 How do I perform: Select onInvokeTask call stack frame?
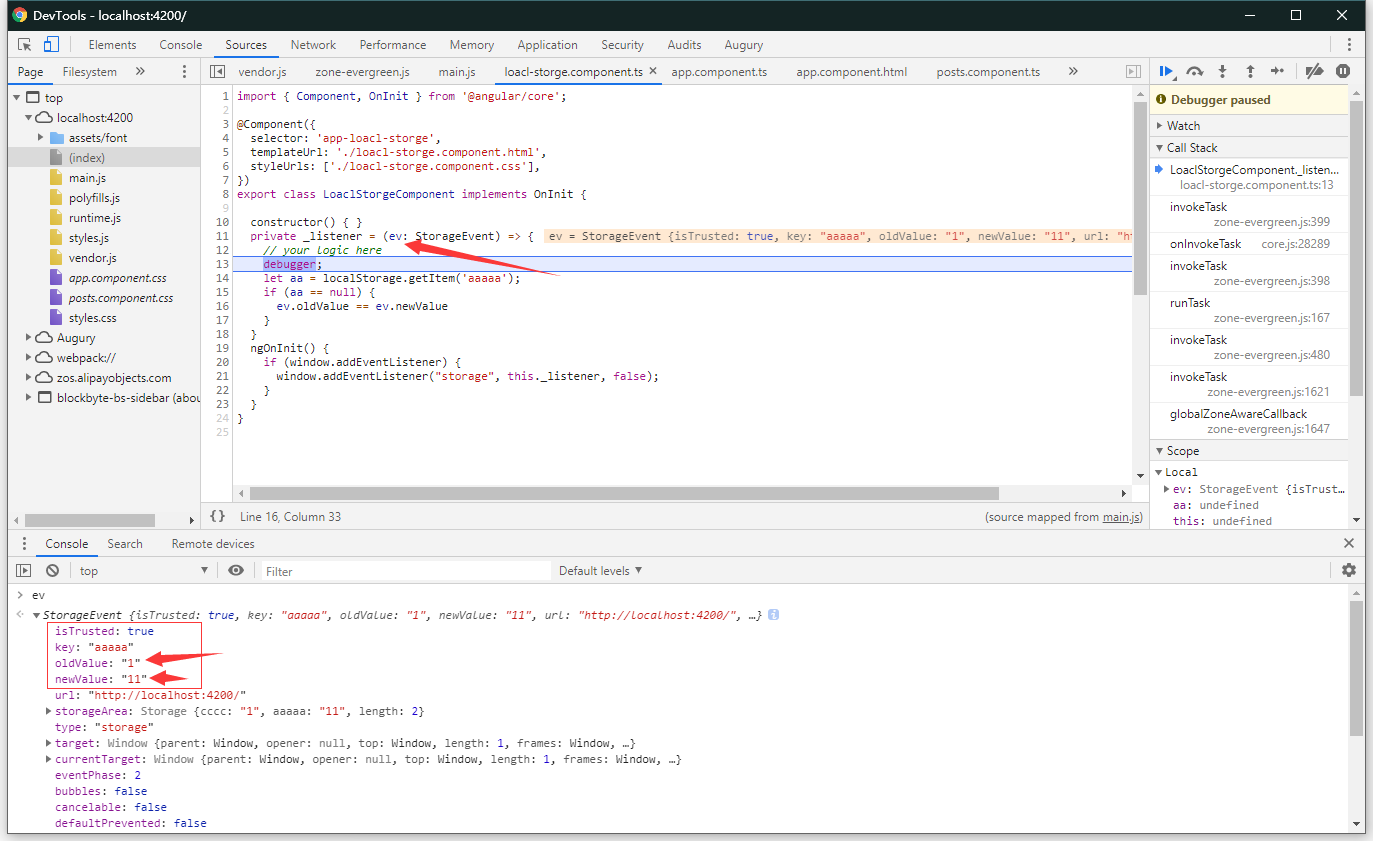1249,244
